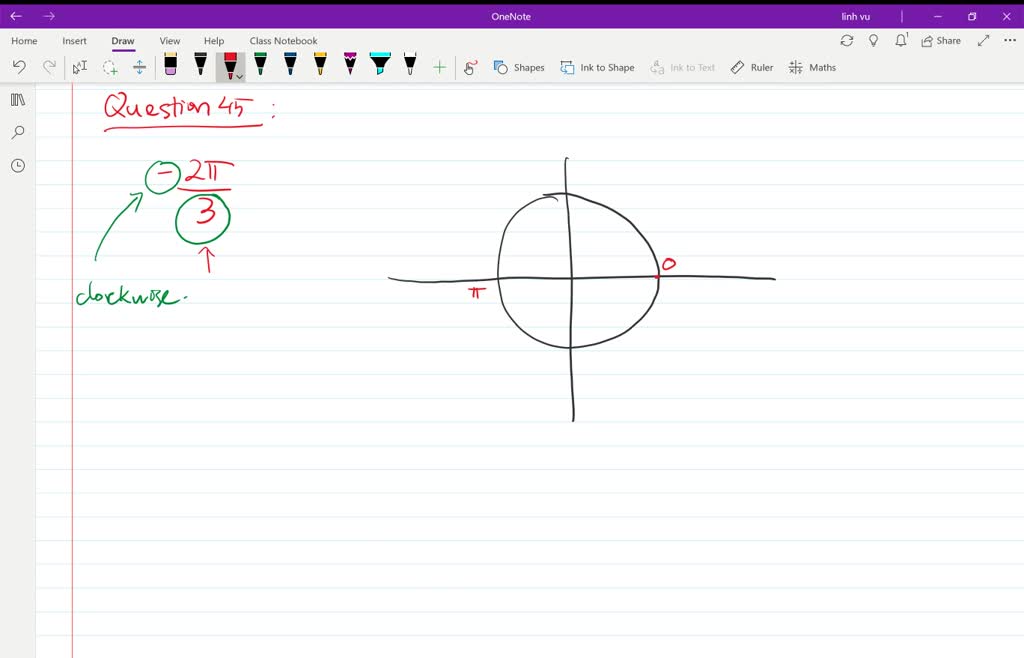
Task: Enable Ink to Shape mode
Action: tap(597, 67)
